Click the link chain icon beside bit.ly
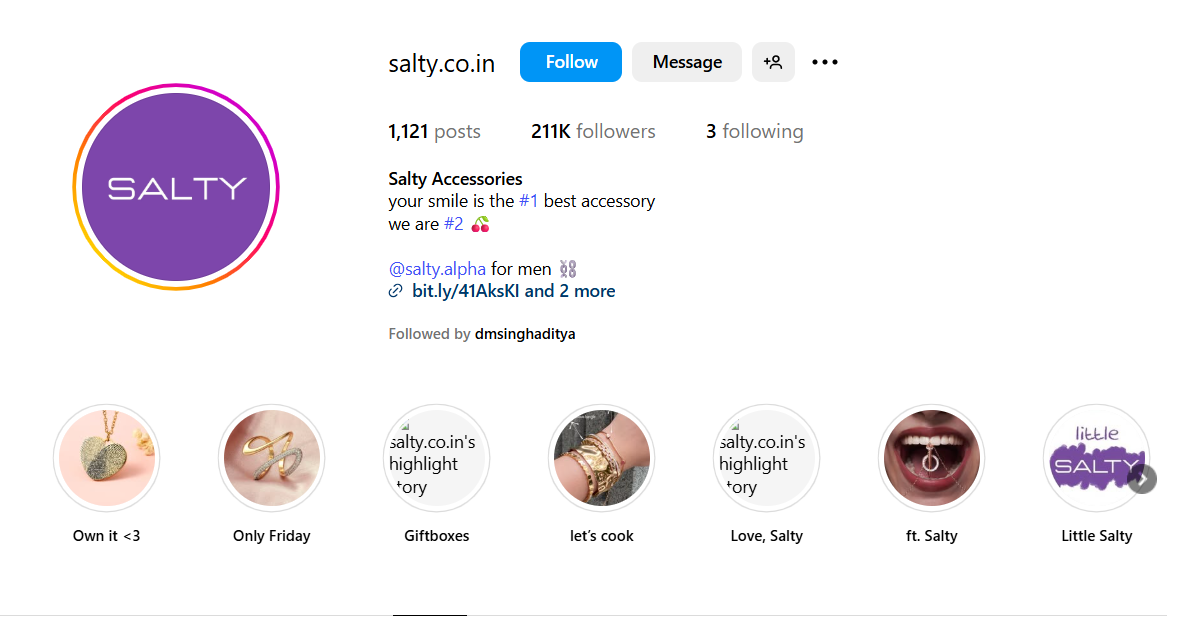 tap(396, 291)
